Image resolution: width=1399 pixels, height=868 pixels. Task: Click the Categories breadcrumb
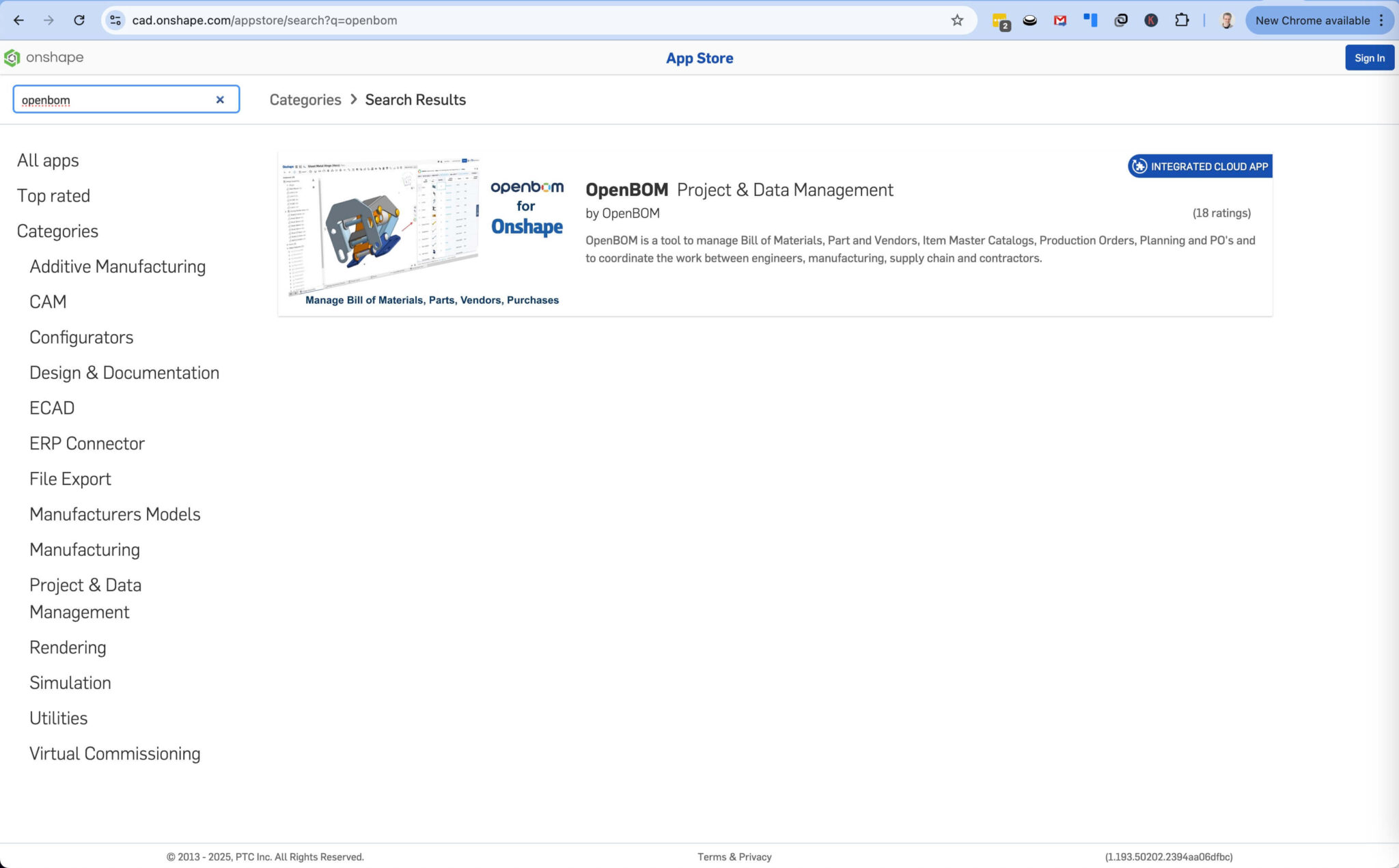[x=305, y=100]
